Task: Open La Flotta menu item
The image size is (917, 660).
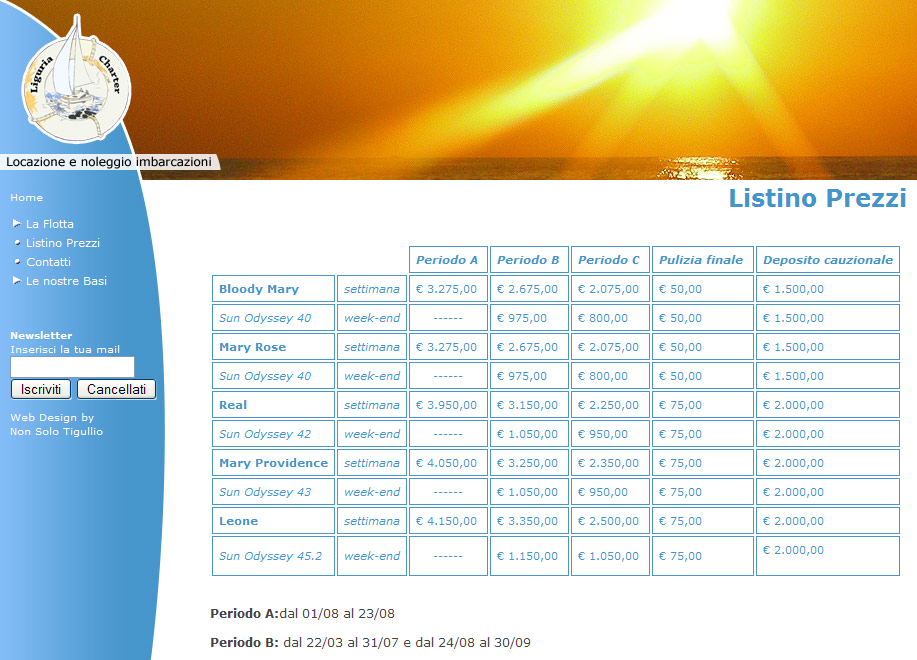Action: 50,224
